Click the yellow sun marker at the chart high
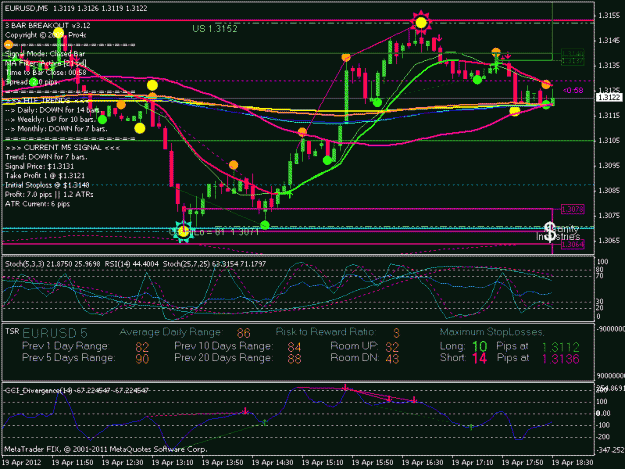This screenshot has width=625, height=469. tap(421, 22)
